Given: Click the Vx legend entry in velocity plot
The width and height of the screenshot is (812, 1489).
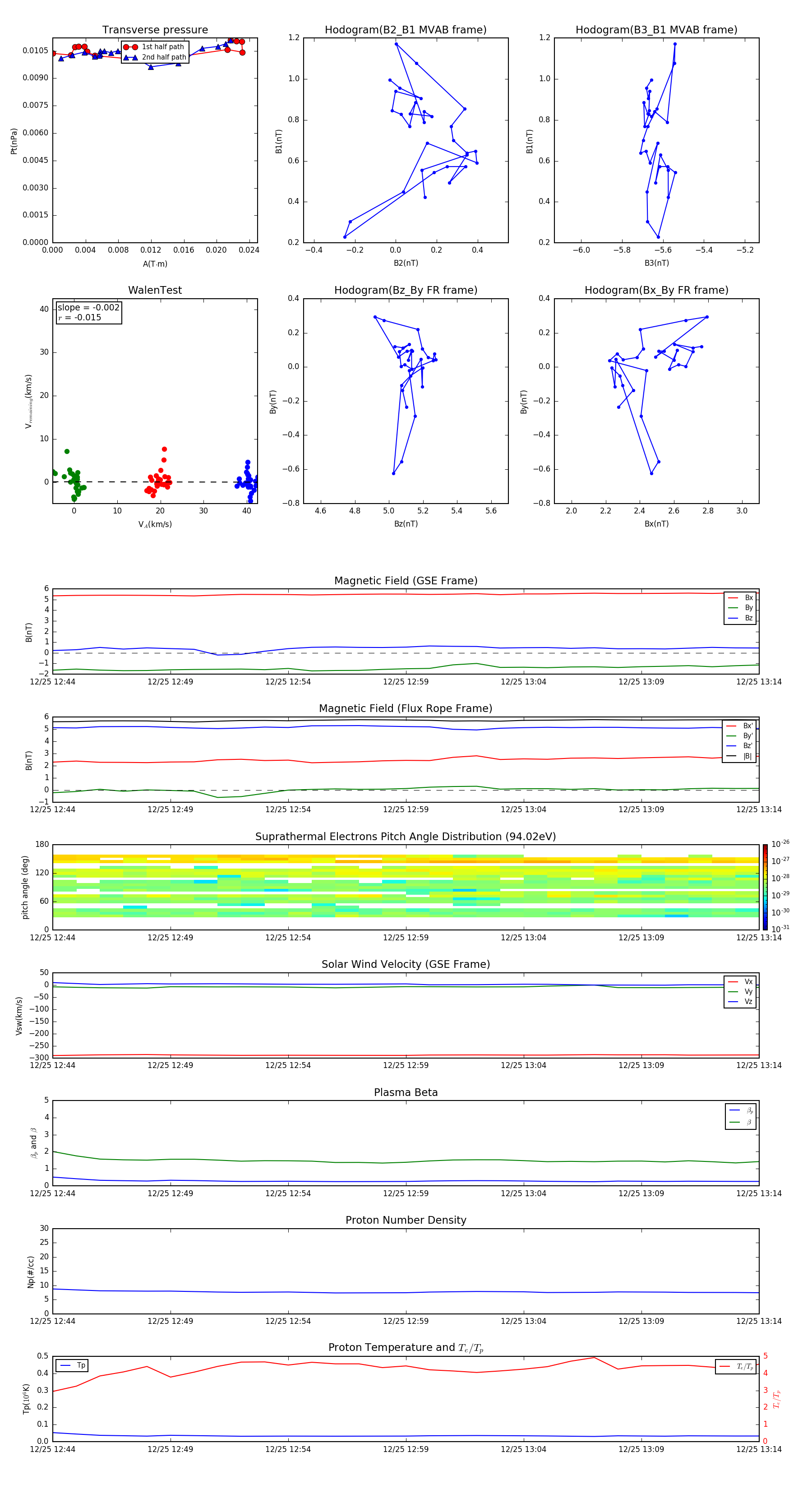Looking at the screenshot, I should (x=740, y=981).
